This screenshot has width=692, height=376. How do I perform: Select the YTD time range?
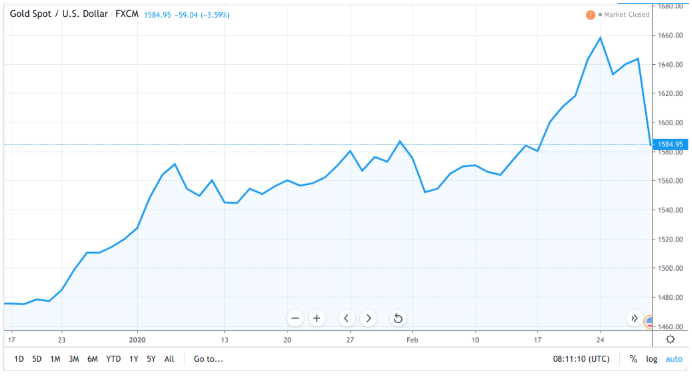(x=113, y=359)
